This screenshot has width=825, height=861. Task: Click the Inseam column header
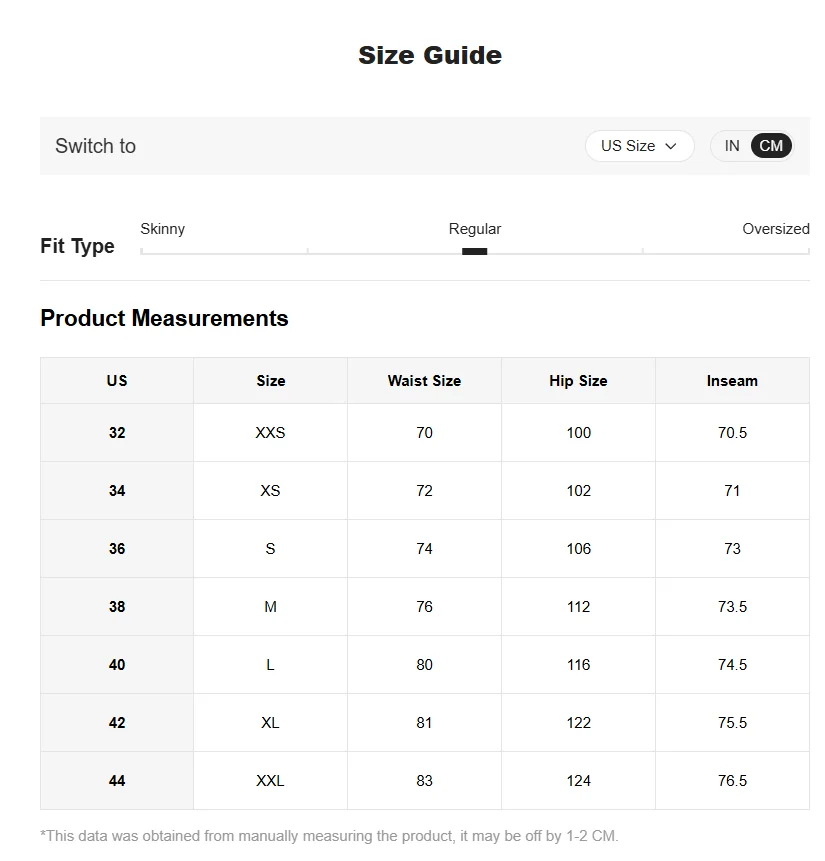732,381
